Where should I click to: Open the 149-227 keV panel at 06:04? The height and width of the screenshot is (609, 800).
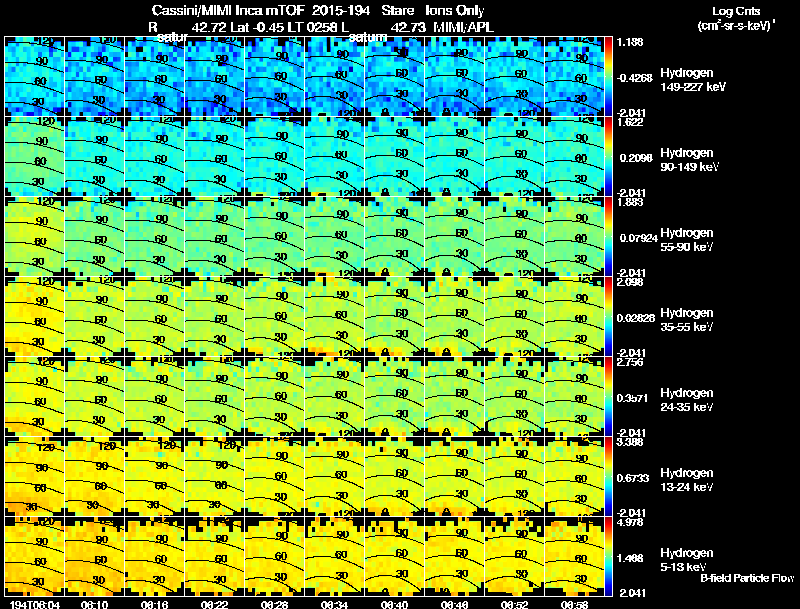(x=34, y=77)
